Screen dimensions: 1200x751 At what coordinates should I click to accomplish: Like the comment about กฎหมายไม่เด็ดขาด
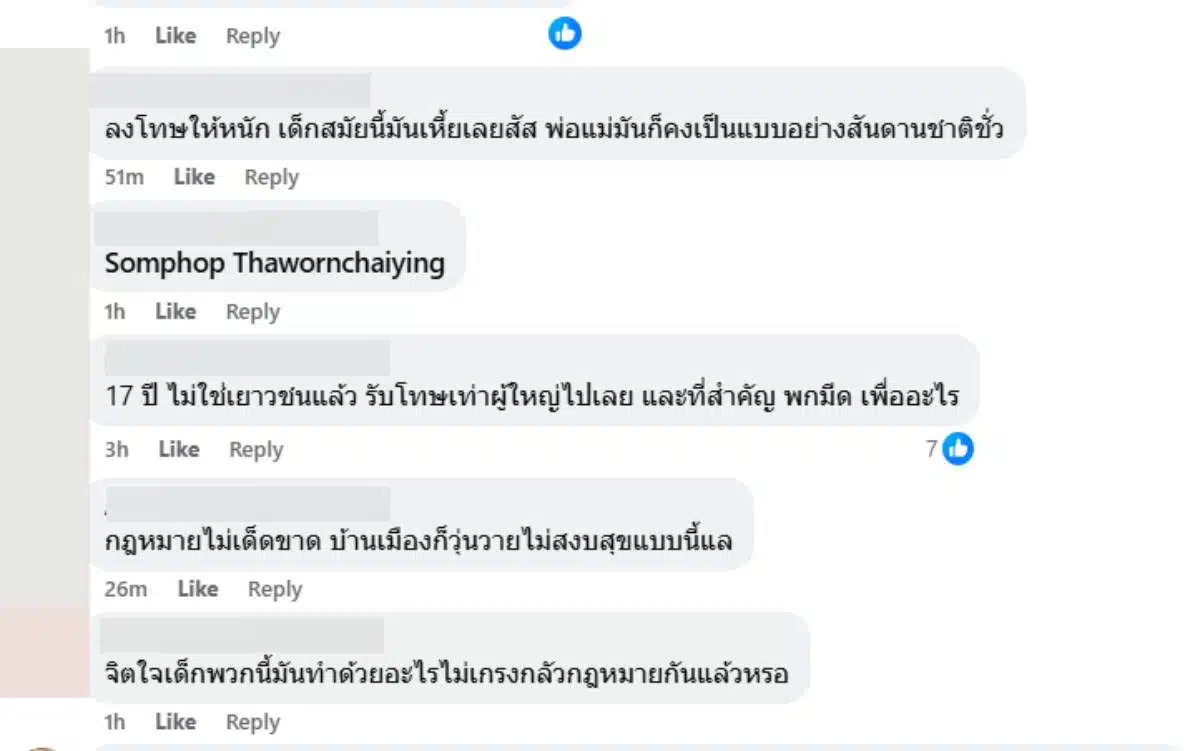pos(197,589)
